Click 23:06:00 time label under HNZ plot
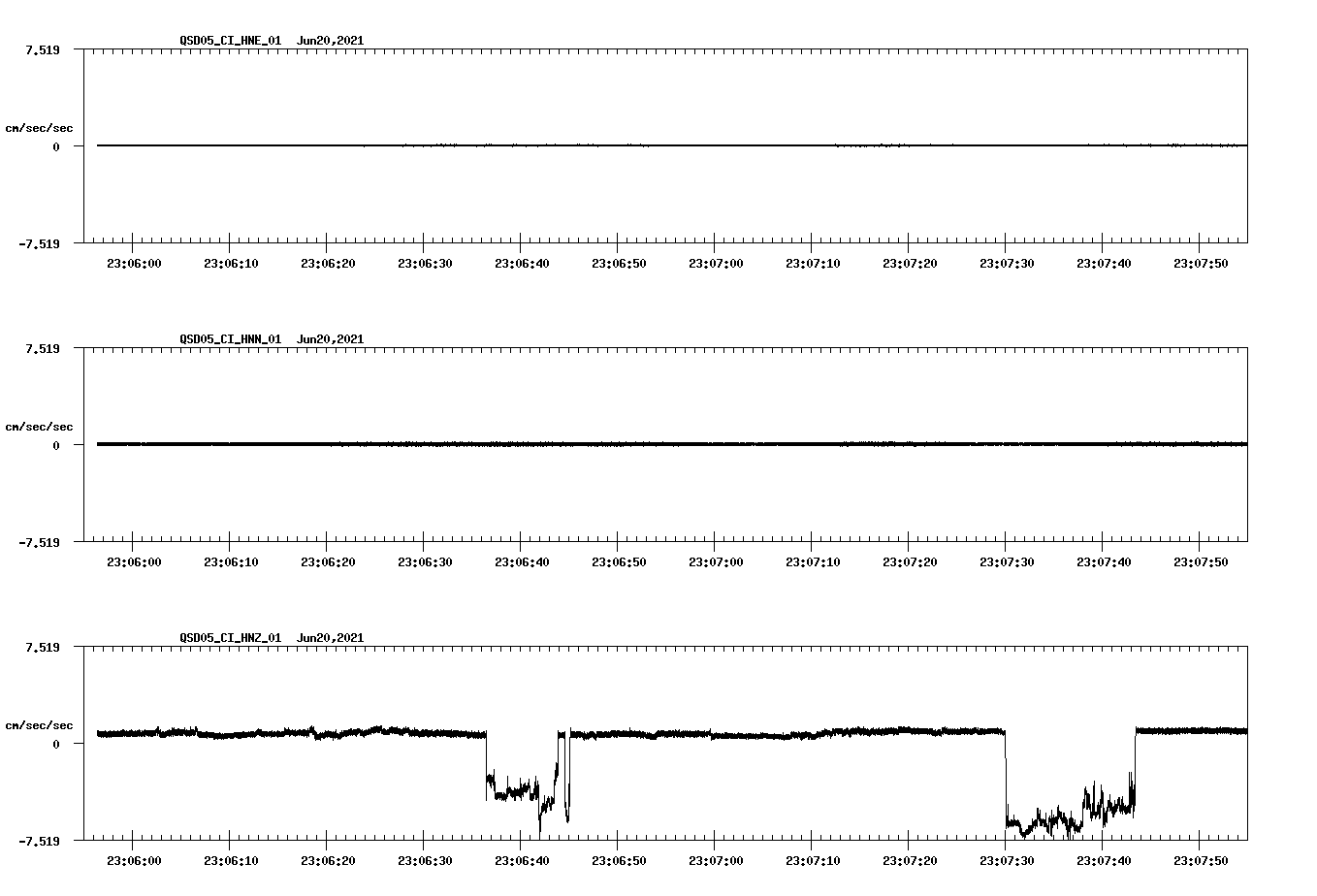Viewport: 1317px width, 896px height. (134, 861)
